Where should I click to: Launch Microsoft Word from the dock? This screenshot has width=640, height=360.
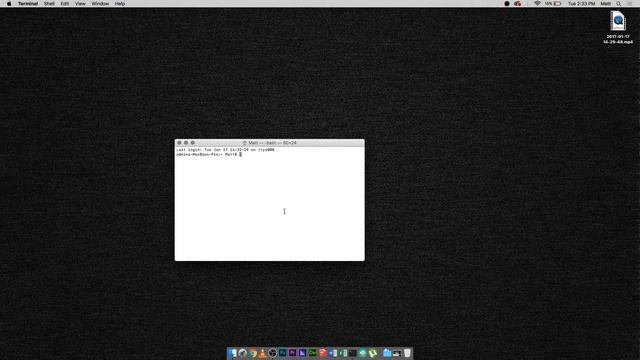click(333, 353)
